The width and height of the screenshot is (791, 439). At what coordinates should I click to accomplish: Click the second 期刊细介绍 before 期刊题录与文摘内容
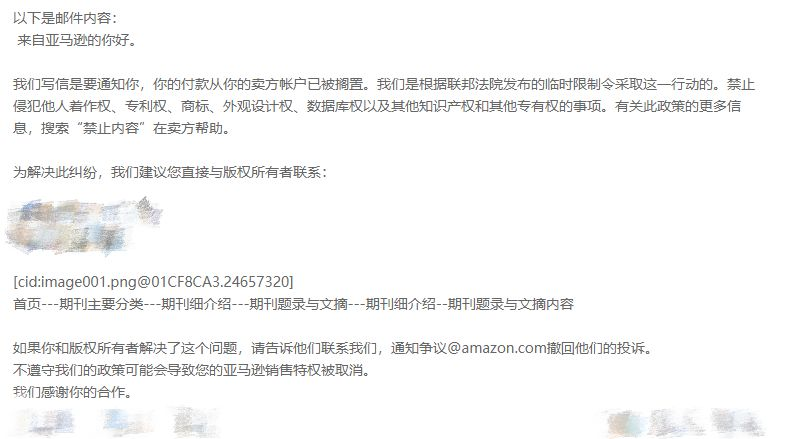(400, 304)
